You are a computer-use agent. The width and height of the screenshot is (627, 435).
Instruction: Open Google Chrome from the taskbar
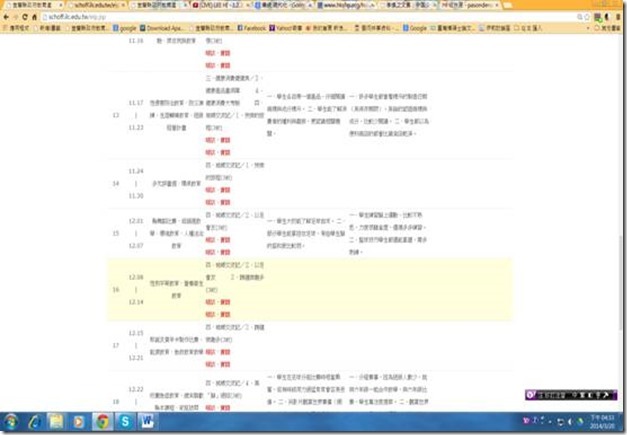click(x=101, y=420)
